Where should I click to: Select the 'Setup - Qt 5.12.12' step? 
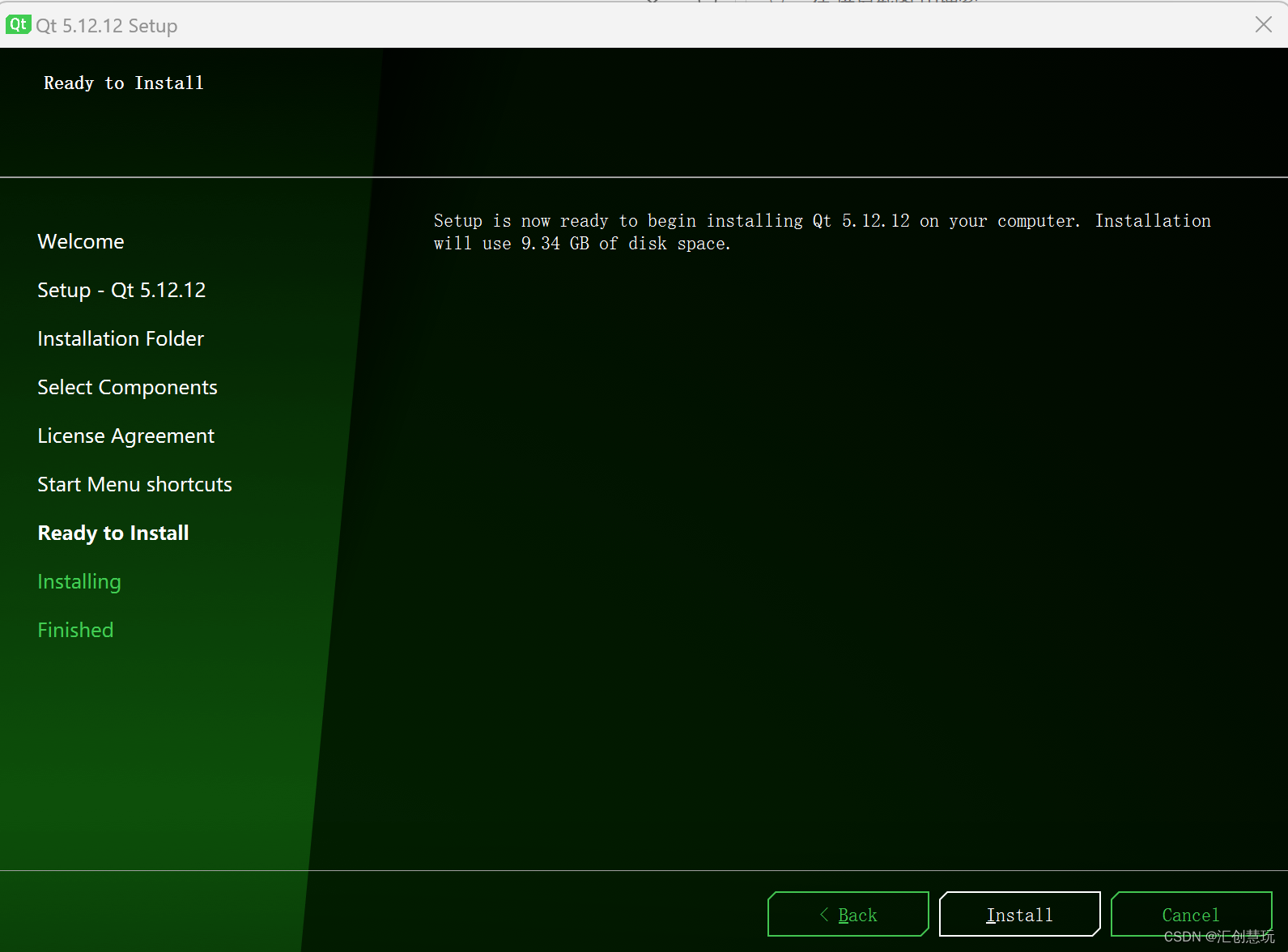[121, 290]
